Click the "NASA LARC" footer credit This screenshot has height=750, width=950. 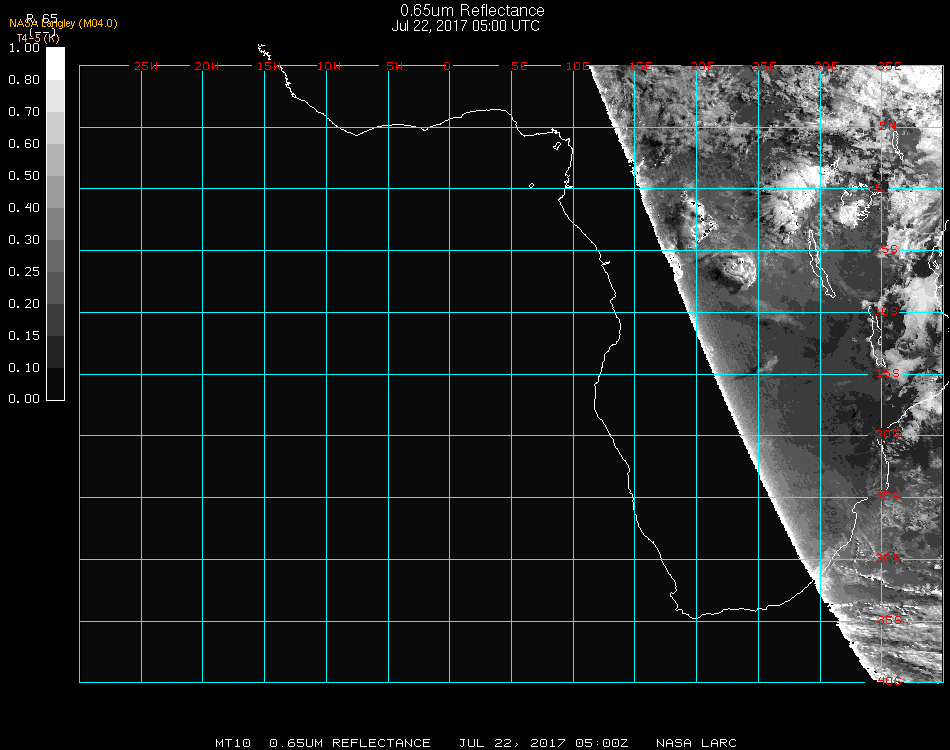[697, 743]
